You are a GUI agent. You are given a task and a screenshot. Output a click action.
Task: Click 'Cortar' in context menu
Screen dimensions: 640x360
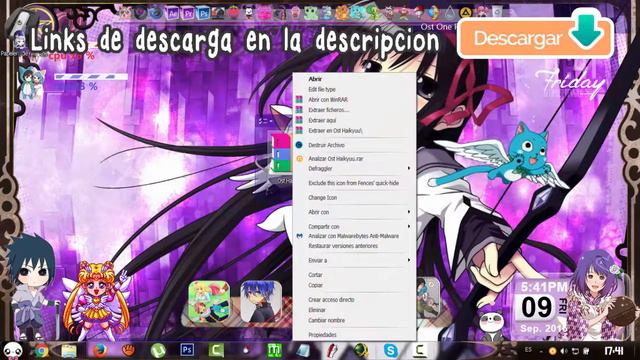pyautogui.click(x=354, y=275)
